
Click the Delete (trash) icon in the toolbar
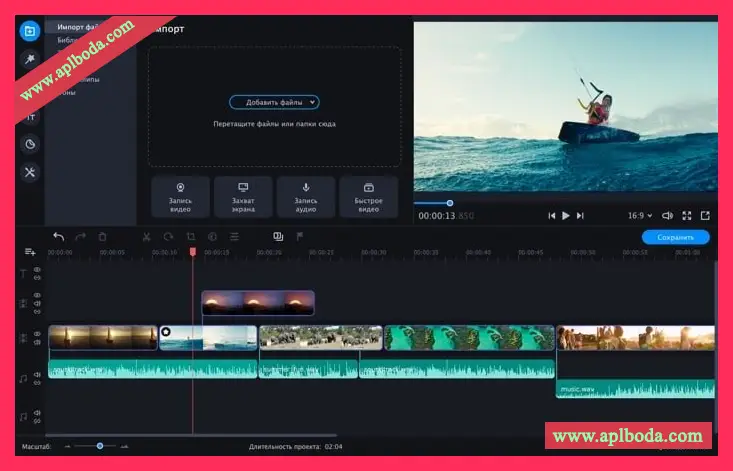click(x=102, y=237)
